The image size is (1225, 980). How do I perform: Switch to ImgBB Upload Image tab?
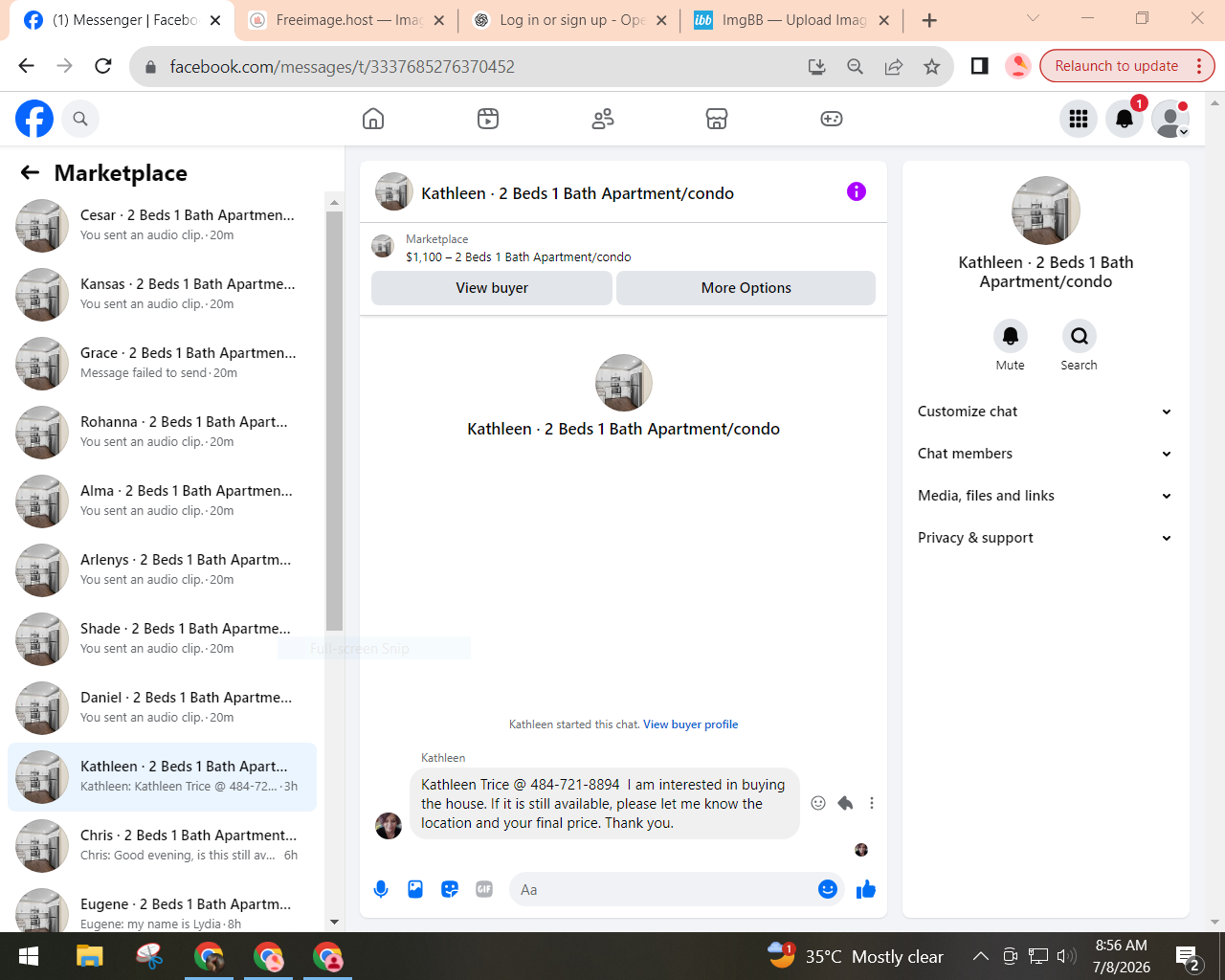point(792,20)
